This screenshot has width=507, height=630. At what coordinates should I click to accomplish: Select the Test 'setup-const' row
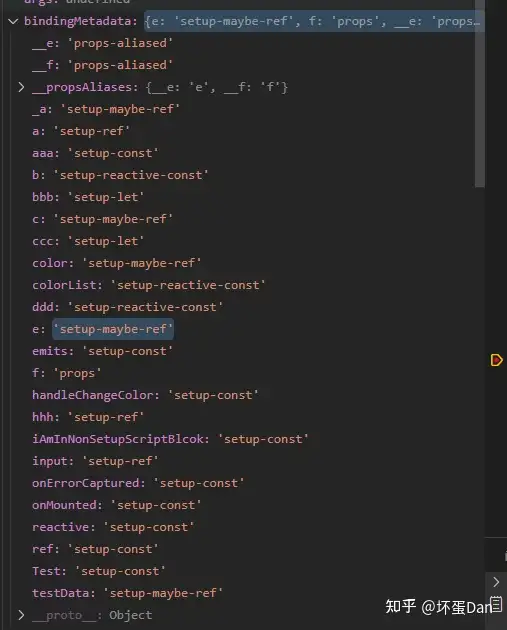(99, 571)
